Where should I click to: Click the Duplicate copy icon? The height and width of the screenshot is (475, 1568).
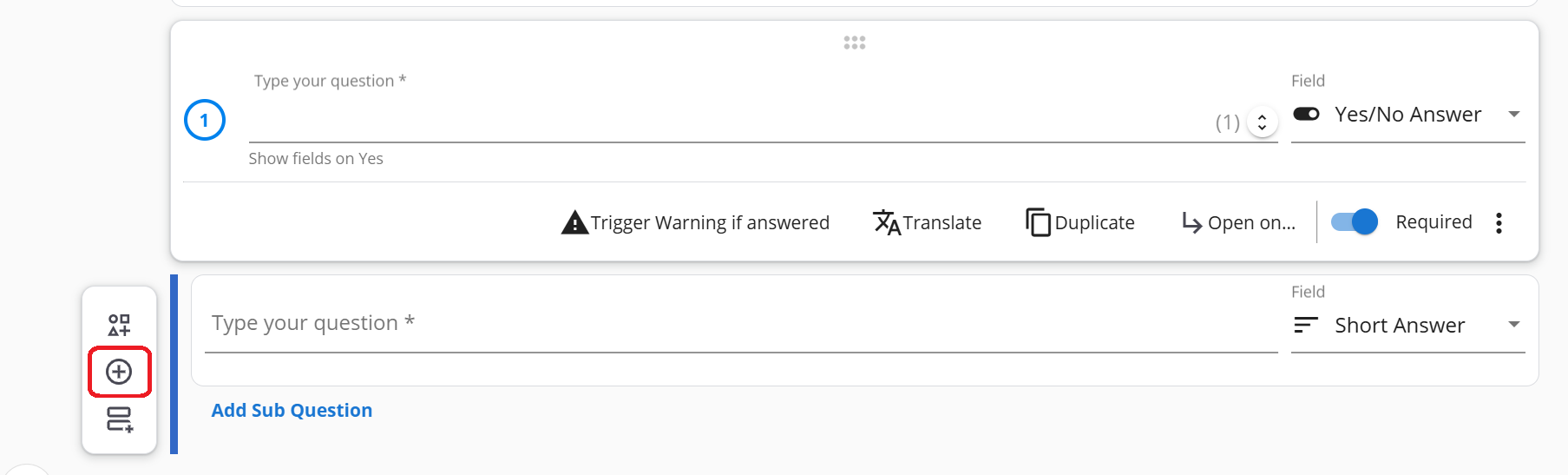pos(1038,222)
